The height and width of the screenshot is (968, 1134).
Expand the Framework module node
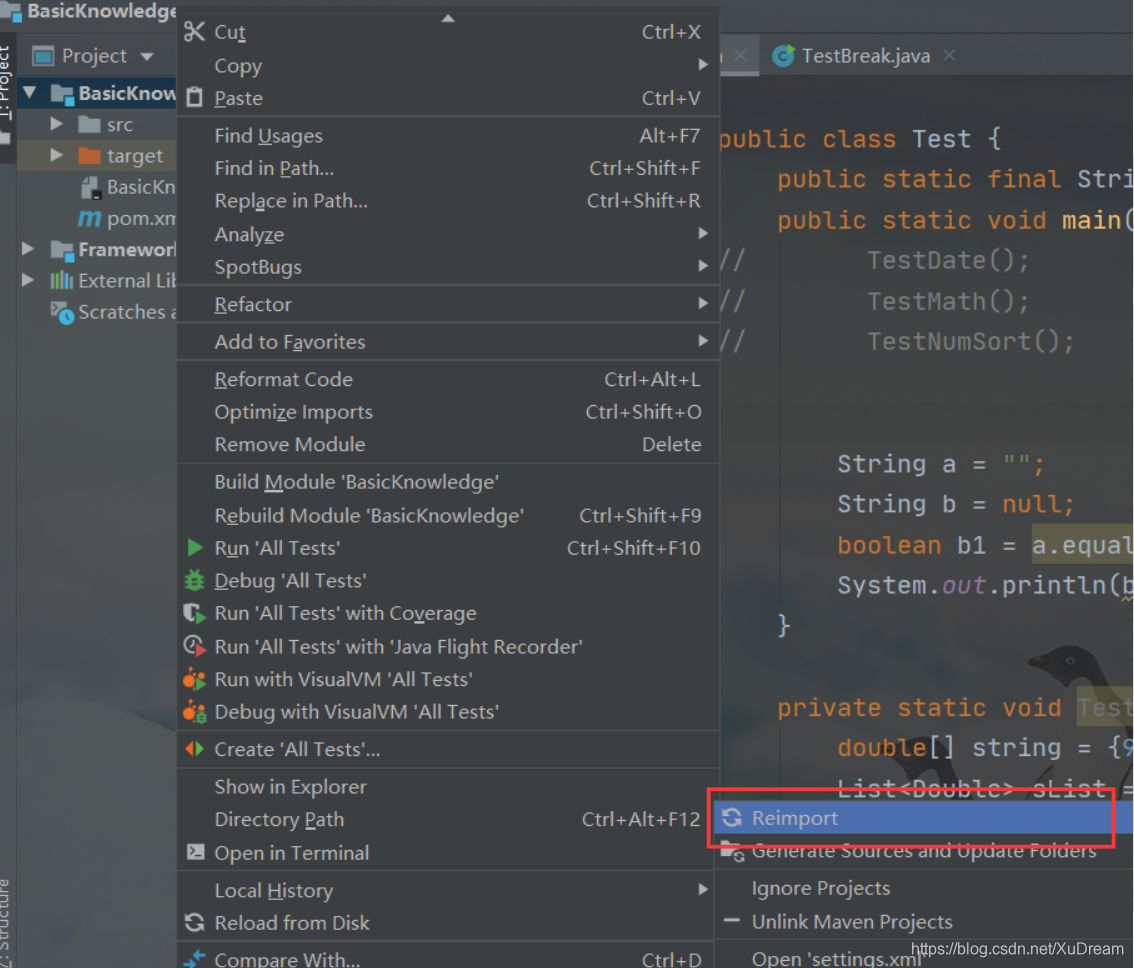pyautogui.click(x=28, y=249)
